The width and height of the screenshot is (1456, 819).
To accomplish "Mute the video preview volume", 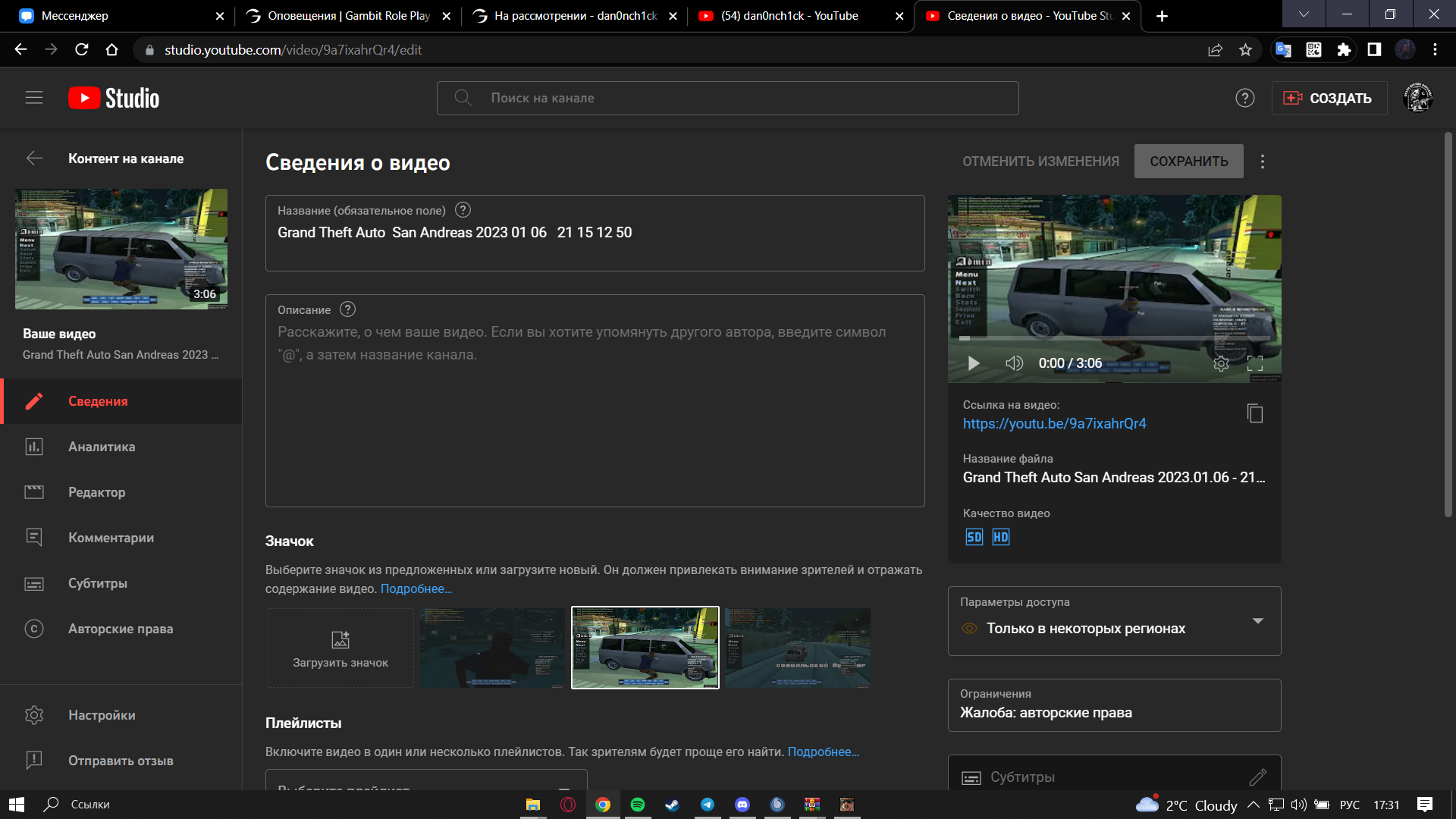I will (x=1014, y=363).
